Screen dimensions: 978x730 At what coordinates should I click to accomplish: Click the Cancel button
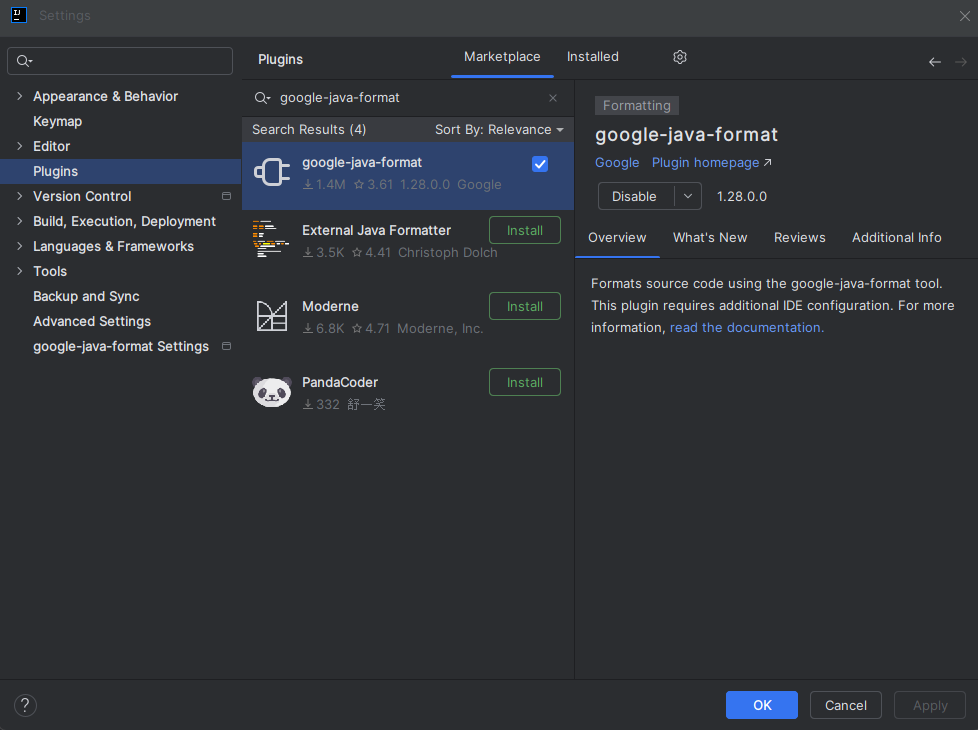(846, 705)
